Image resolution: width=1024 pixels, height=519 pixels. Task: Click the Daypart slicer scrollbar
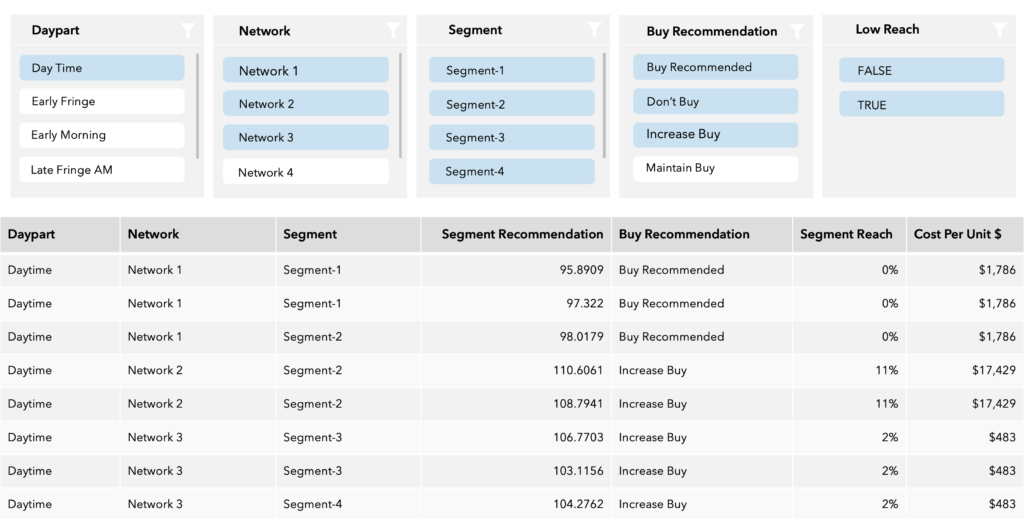(197, 106)
